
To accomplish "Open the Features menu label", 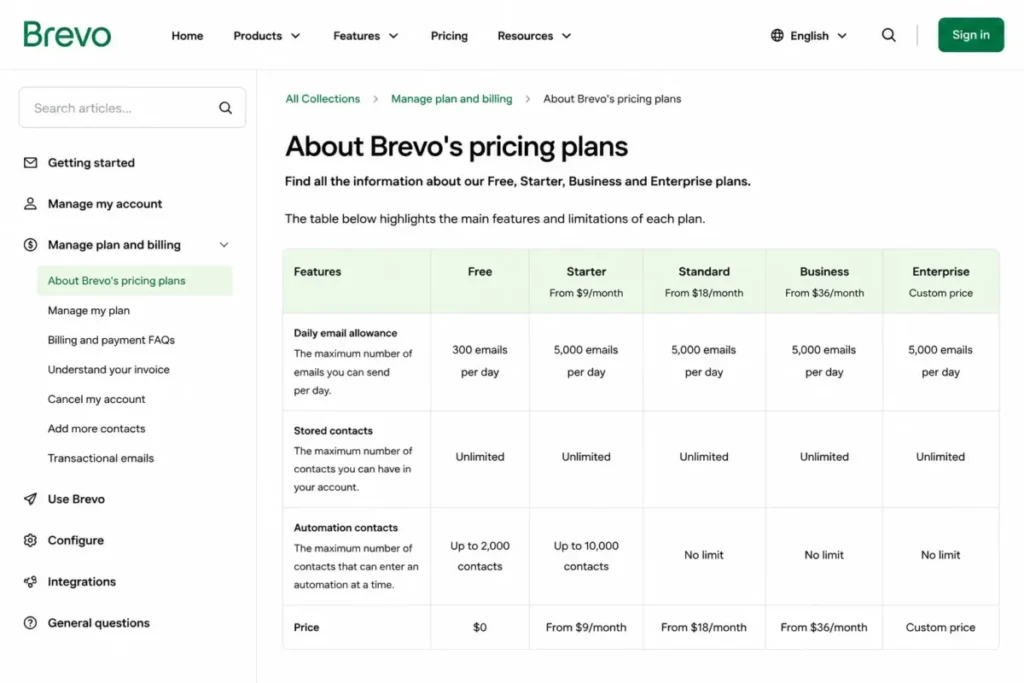I will coord(356,36).
